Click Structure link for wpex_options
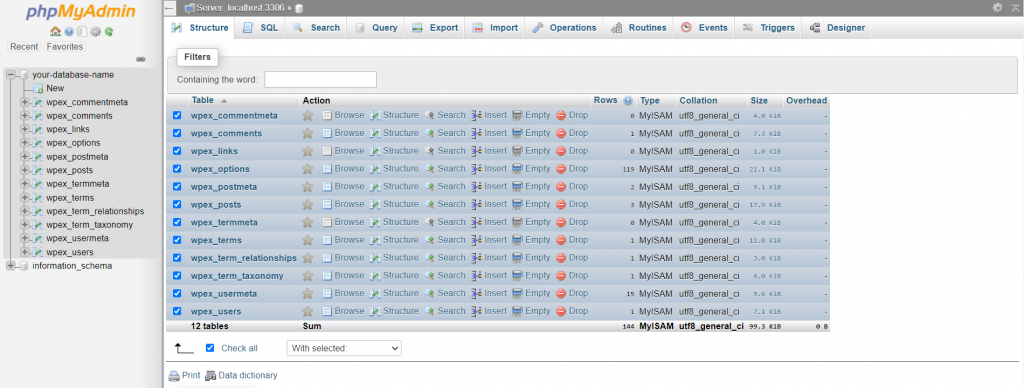Image resolution: width=1024 pixels, height=388 pixels. point(400,169)
